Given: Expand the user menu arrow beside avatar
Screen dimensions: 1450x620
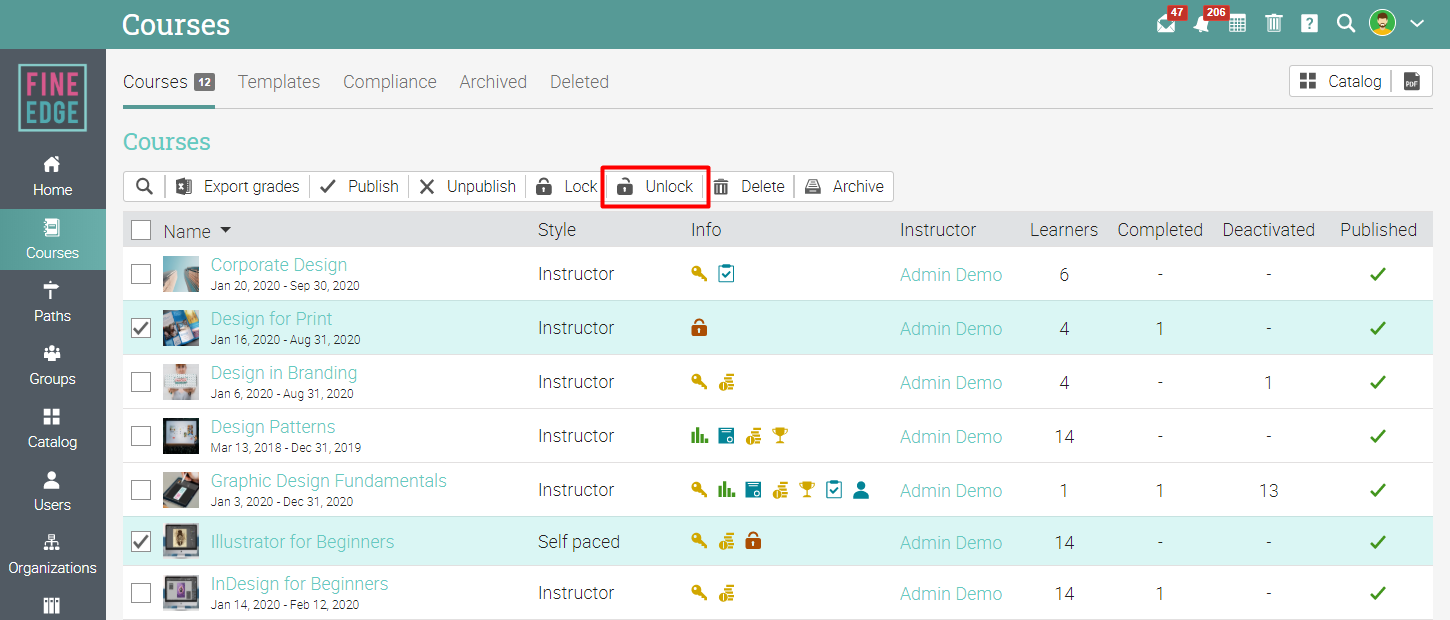Looking at the screenshot, I should 1417,23.
